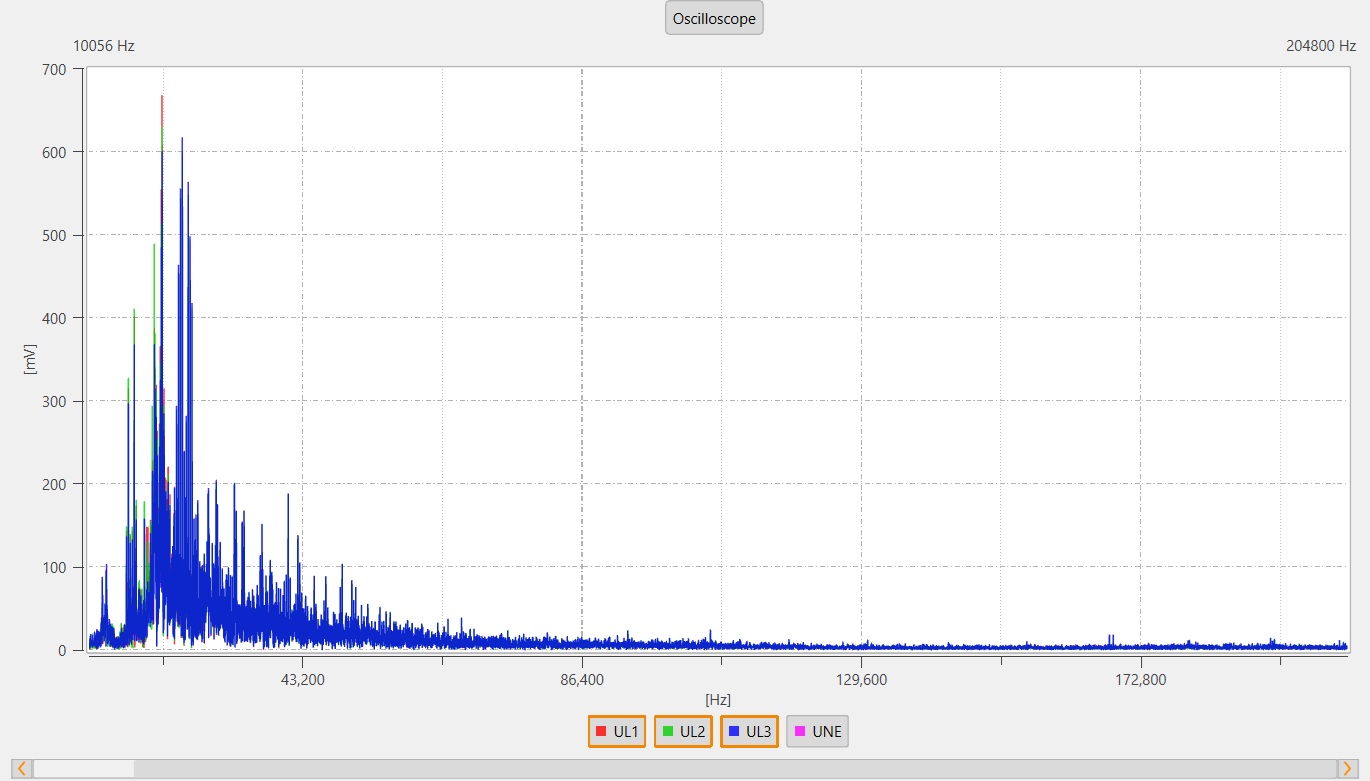Click the 172,800 x-axis tick label
1370x781 pixels.
coord(1140,680)
